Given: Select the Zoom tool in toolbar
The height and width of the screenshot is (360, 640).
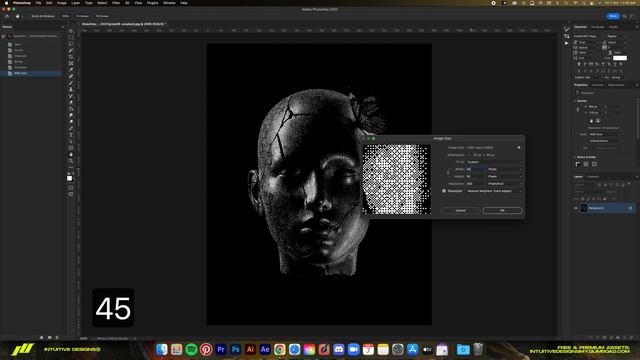Looking at the screenshot, I should tap(71, 161).
